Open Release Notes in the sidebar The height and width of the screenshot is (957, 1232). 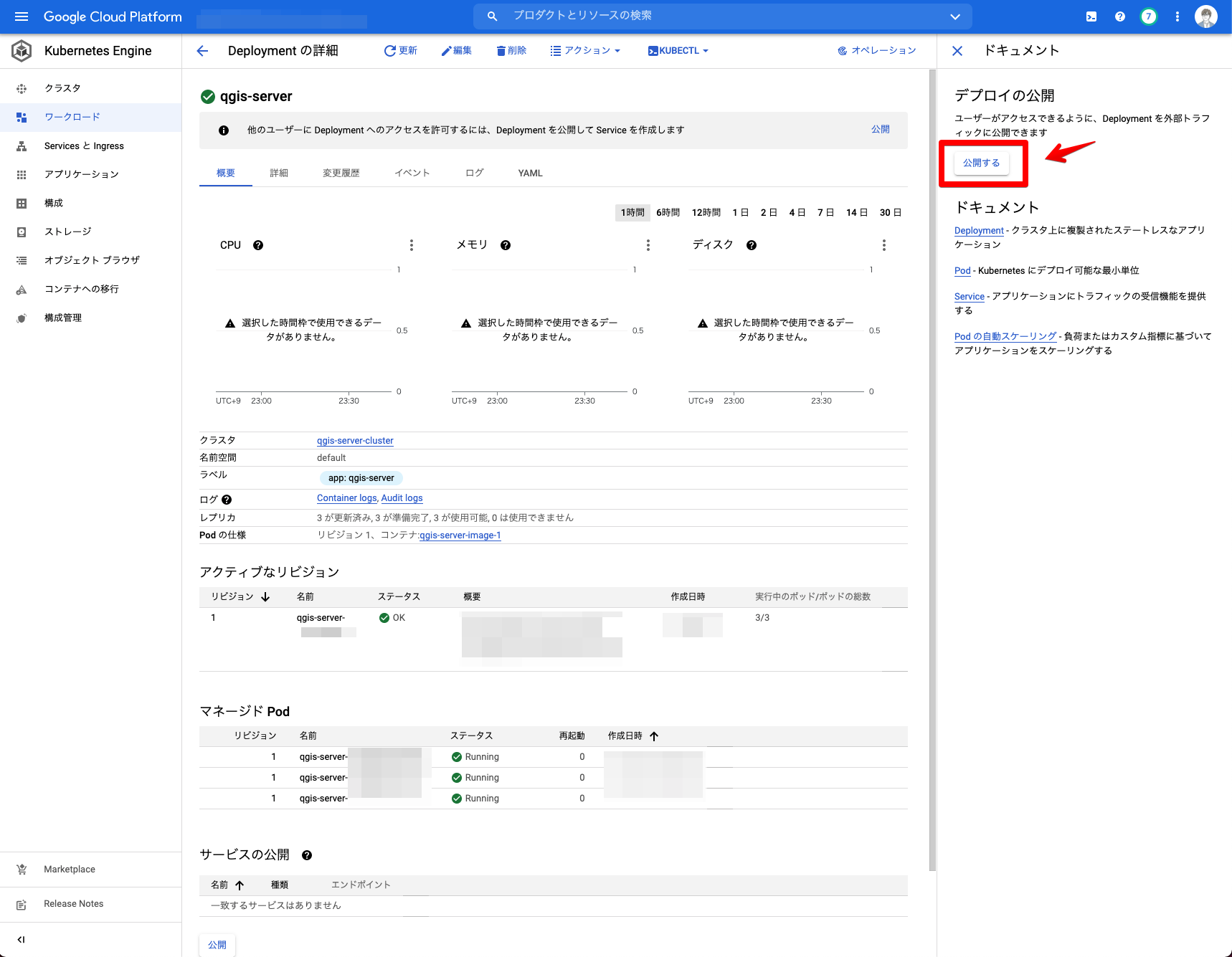(90, 904)
